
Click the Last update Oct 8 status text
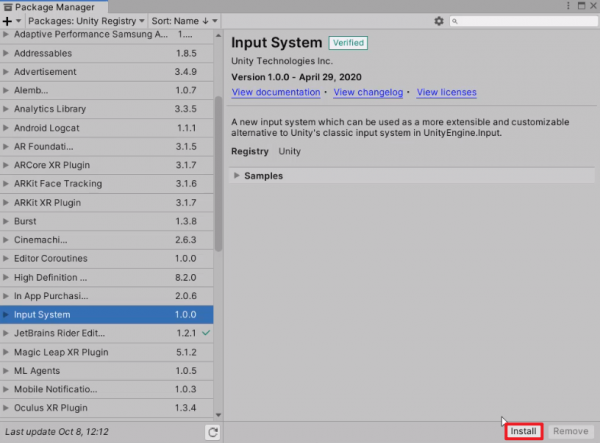coord(57,432)
